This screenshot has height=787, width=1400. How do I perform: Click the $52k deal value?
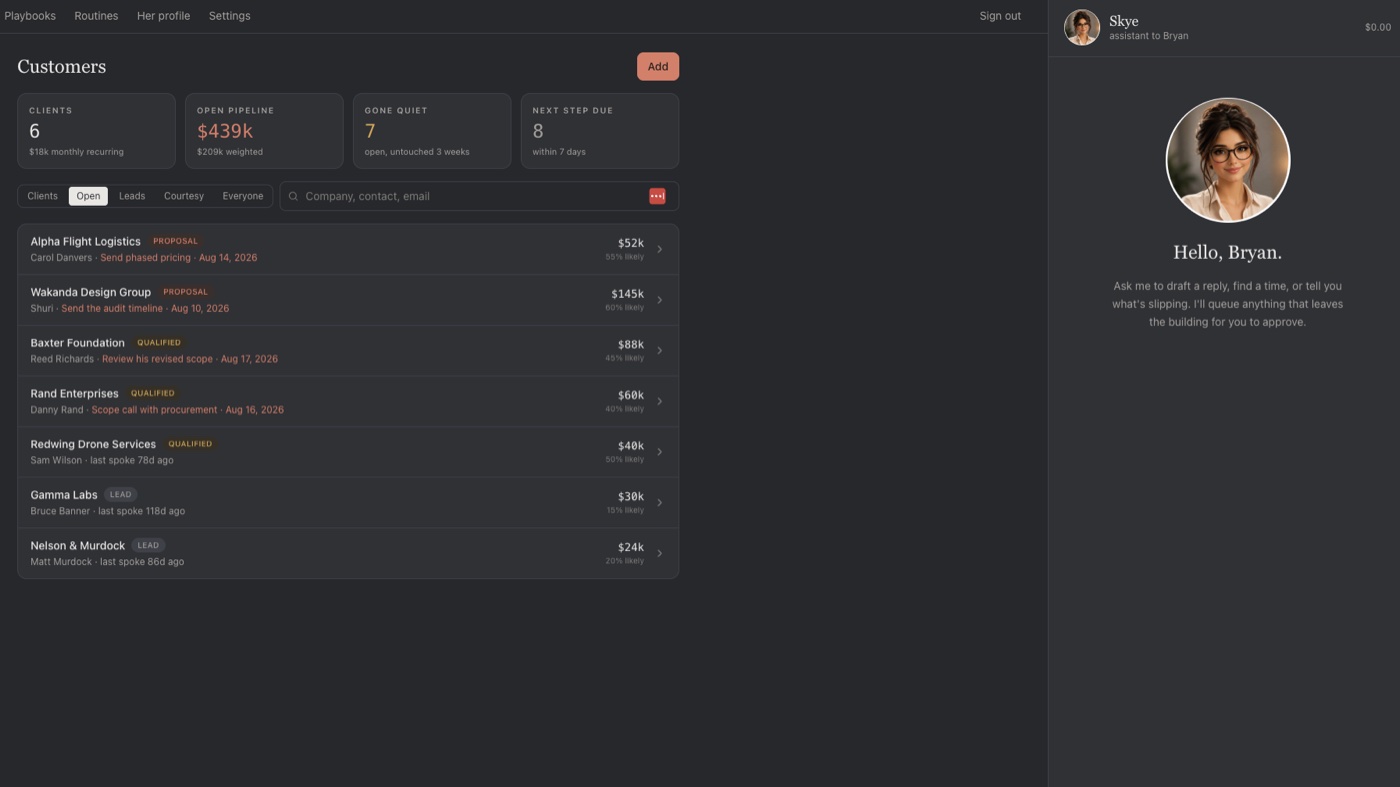click(631, 243)
